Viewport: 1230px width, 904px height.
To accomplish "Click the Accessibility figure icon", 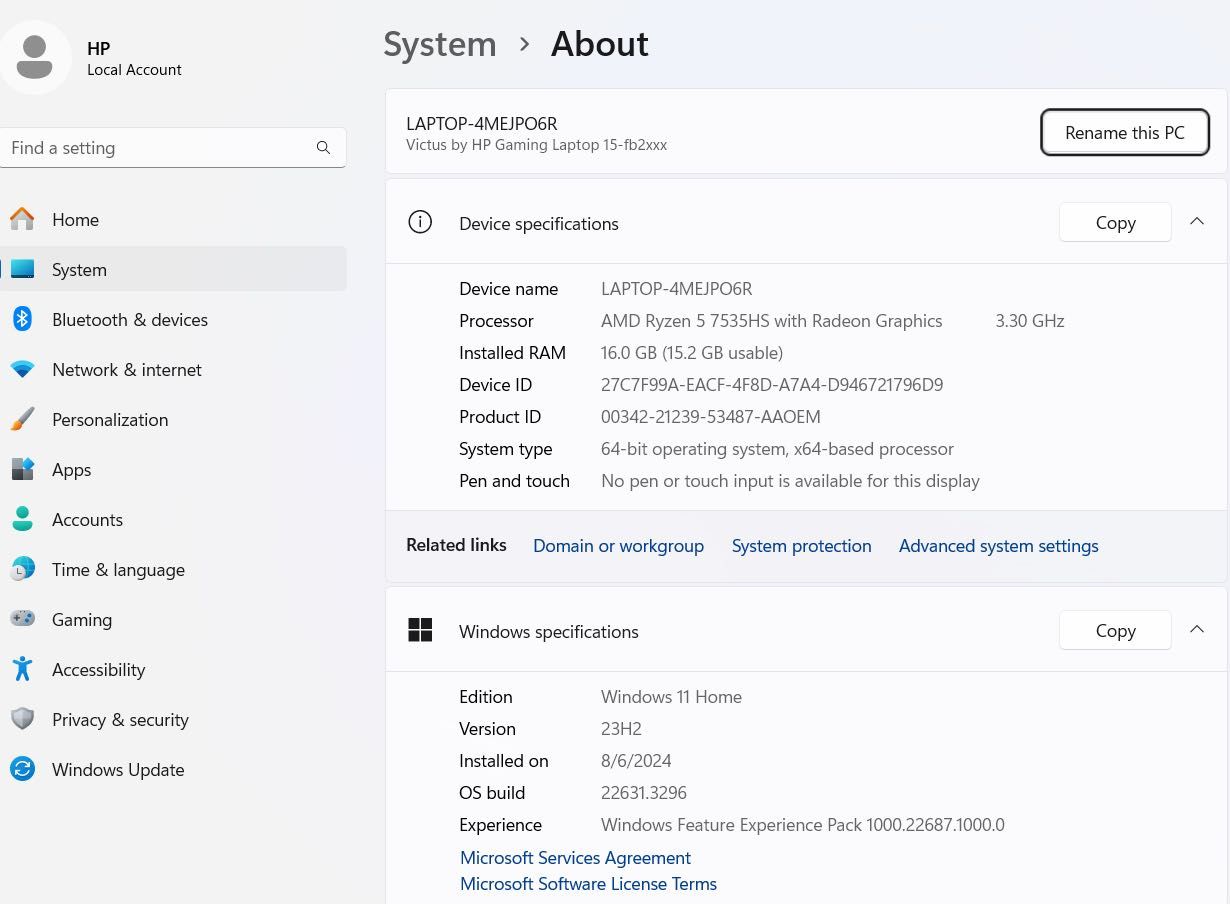I will click(x=22, y=669).
